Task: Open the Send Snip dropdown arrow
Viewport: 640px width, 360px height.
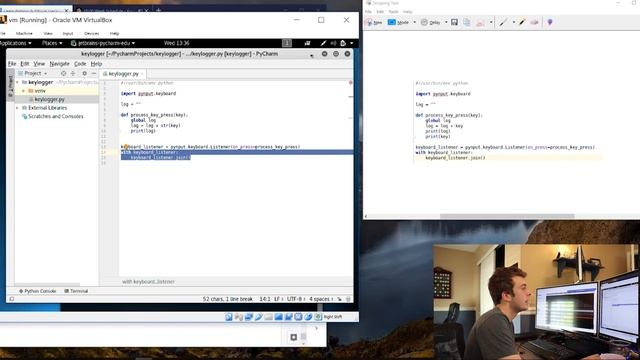Action: tap(491, 22)
